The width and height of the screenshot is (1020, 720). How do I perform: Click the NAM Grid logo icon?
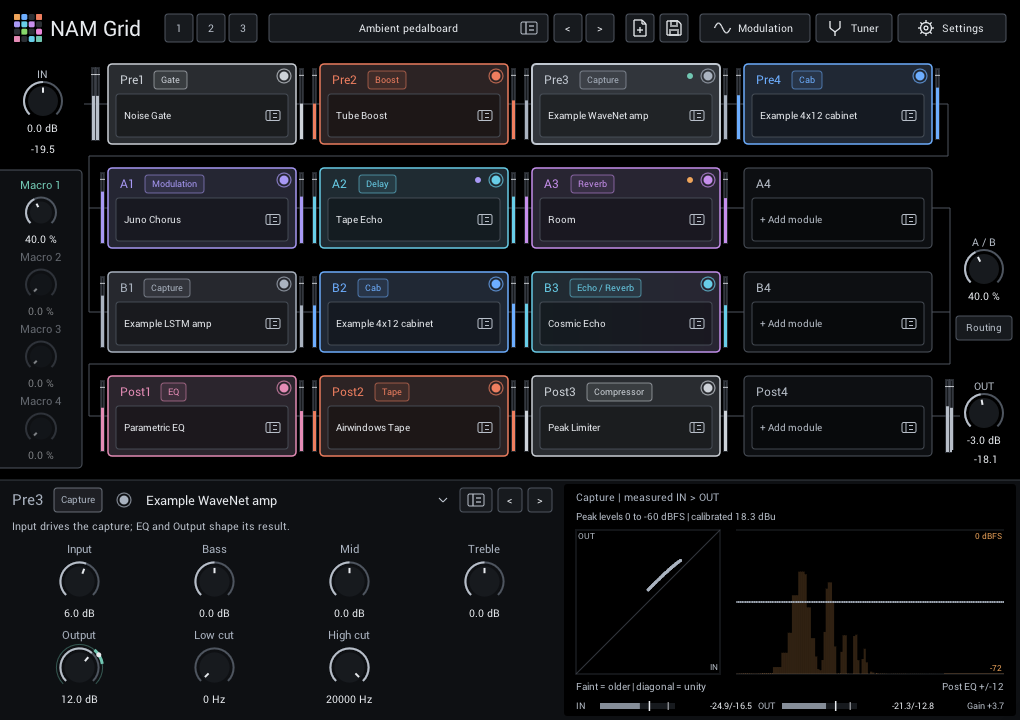tap(28, 28)
